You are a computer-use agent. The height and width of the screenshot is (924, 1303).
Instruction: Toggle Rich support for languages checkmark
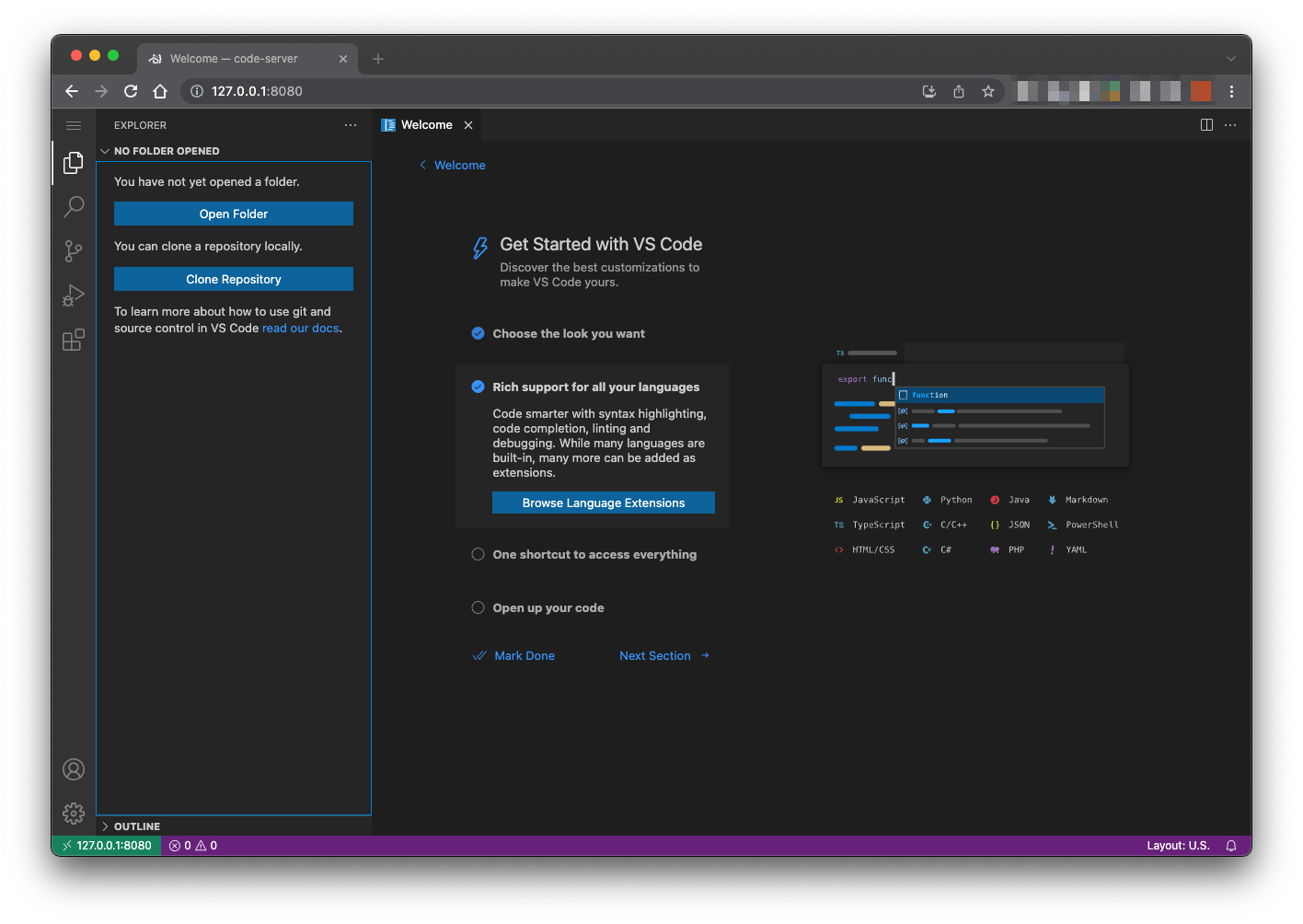479,387
